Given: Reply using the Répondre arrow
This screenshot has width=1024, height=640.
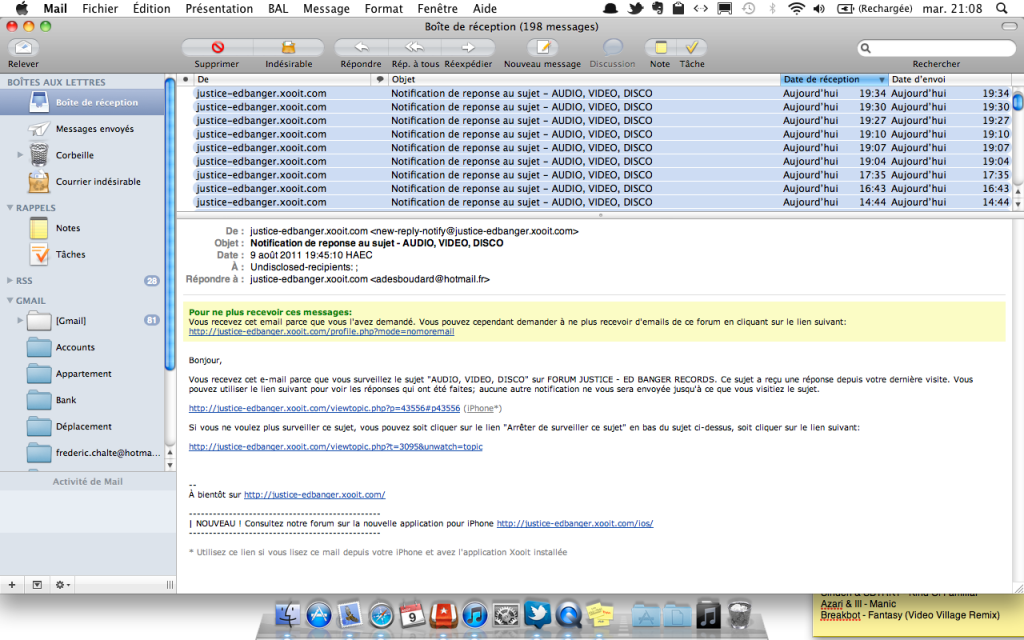Looking at the screenshot, I should 361,48.
